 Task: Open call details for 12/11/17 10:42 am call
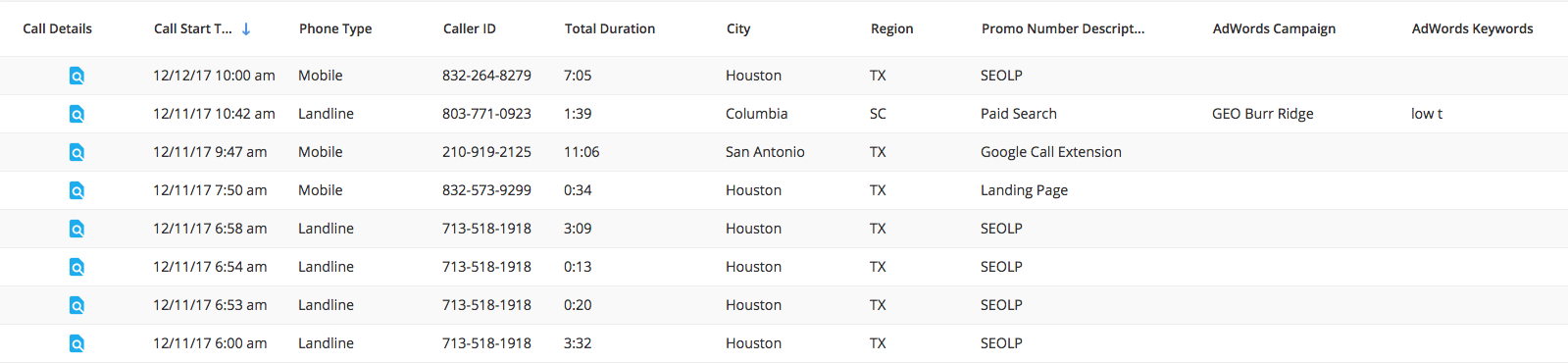click(x=76, y=114)
